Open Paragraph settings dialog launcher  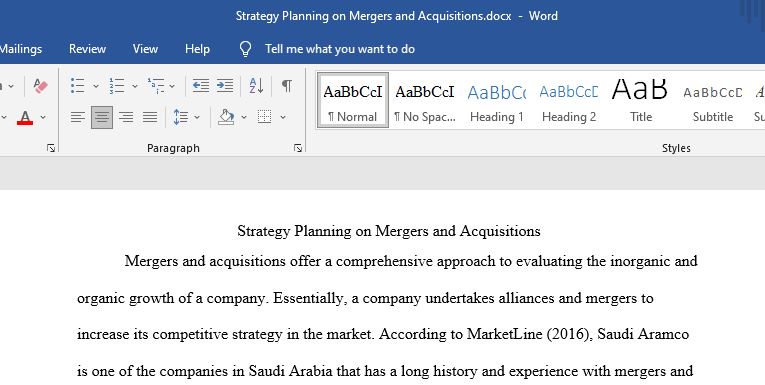(x=298, y=148)
